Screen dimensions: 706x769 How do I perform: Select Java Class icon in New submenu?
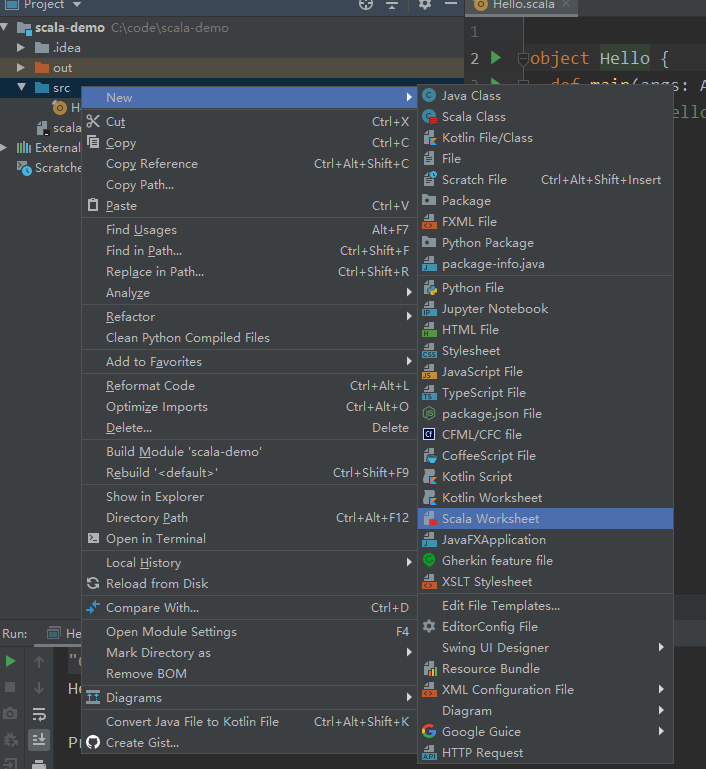[429, 96]
